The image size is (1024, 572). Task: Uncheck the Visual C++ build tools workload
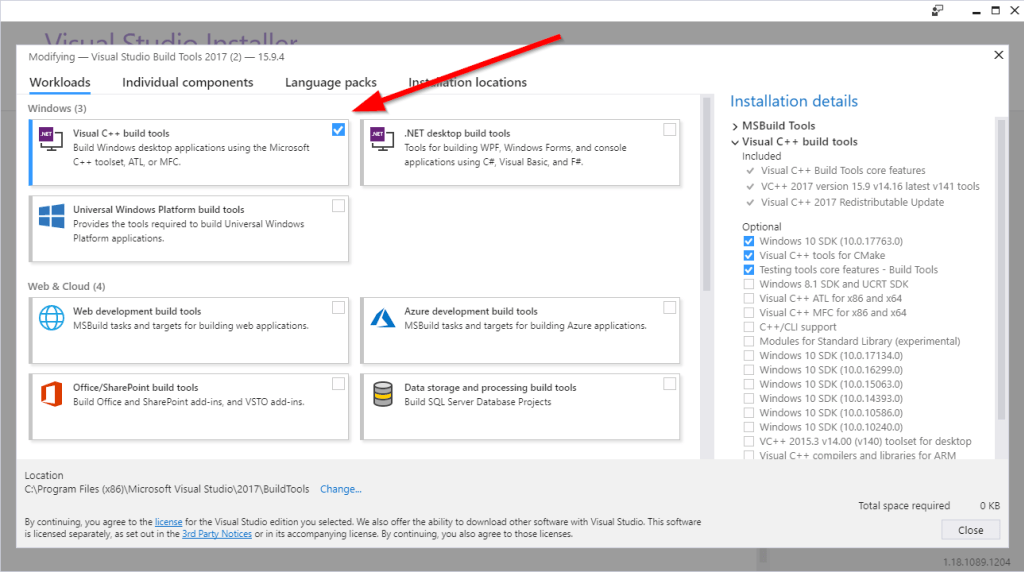(x=338, y=129)
